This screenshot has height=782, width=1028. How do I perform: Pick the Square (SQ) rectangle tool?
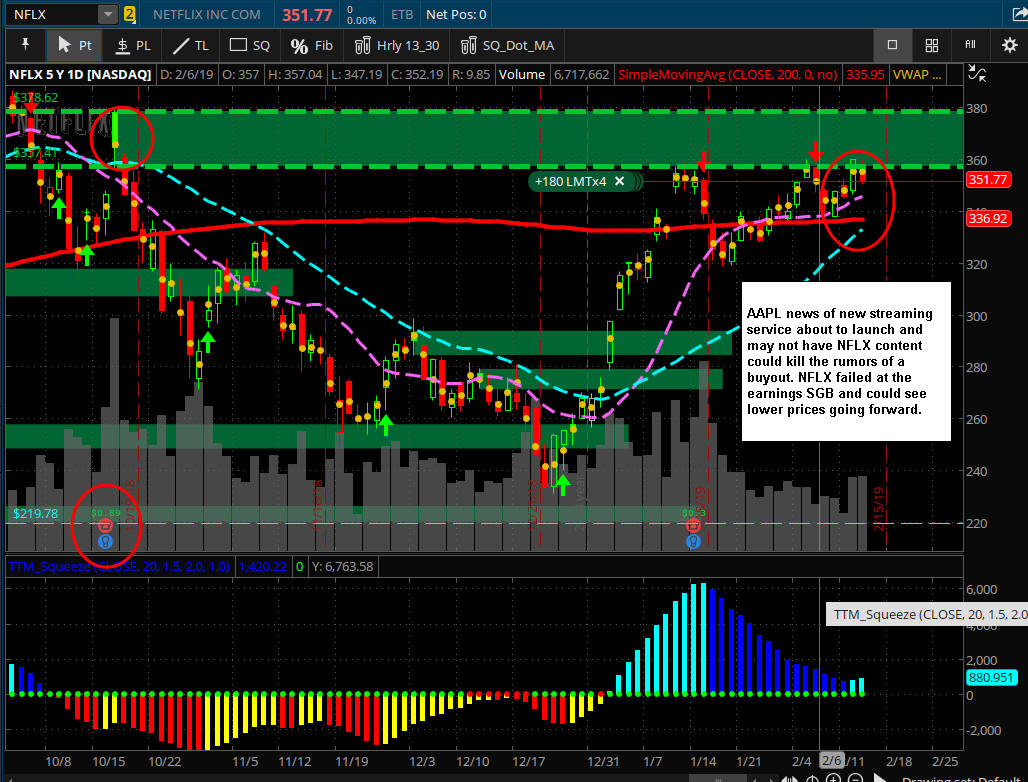pos(250,45)
